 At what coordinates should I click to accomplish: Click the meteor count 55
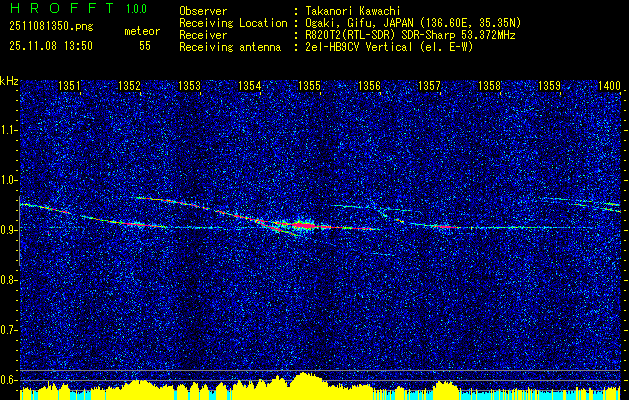(x=145, y=46)
